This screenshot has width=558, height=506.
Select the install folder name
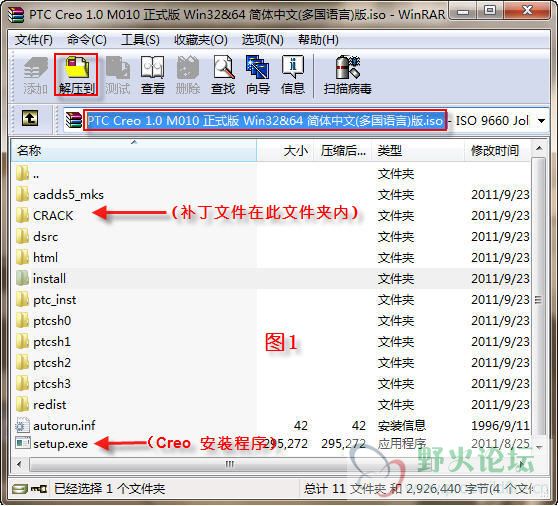coord(49,279)
